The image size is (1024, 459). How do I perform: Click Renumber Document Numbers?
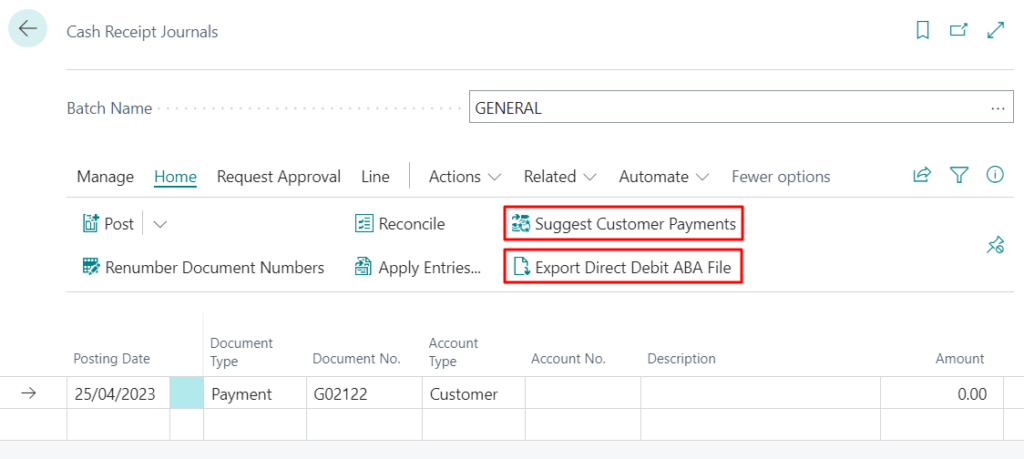(x=203, y=267)
